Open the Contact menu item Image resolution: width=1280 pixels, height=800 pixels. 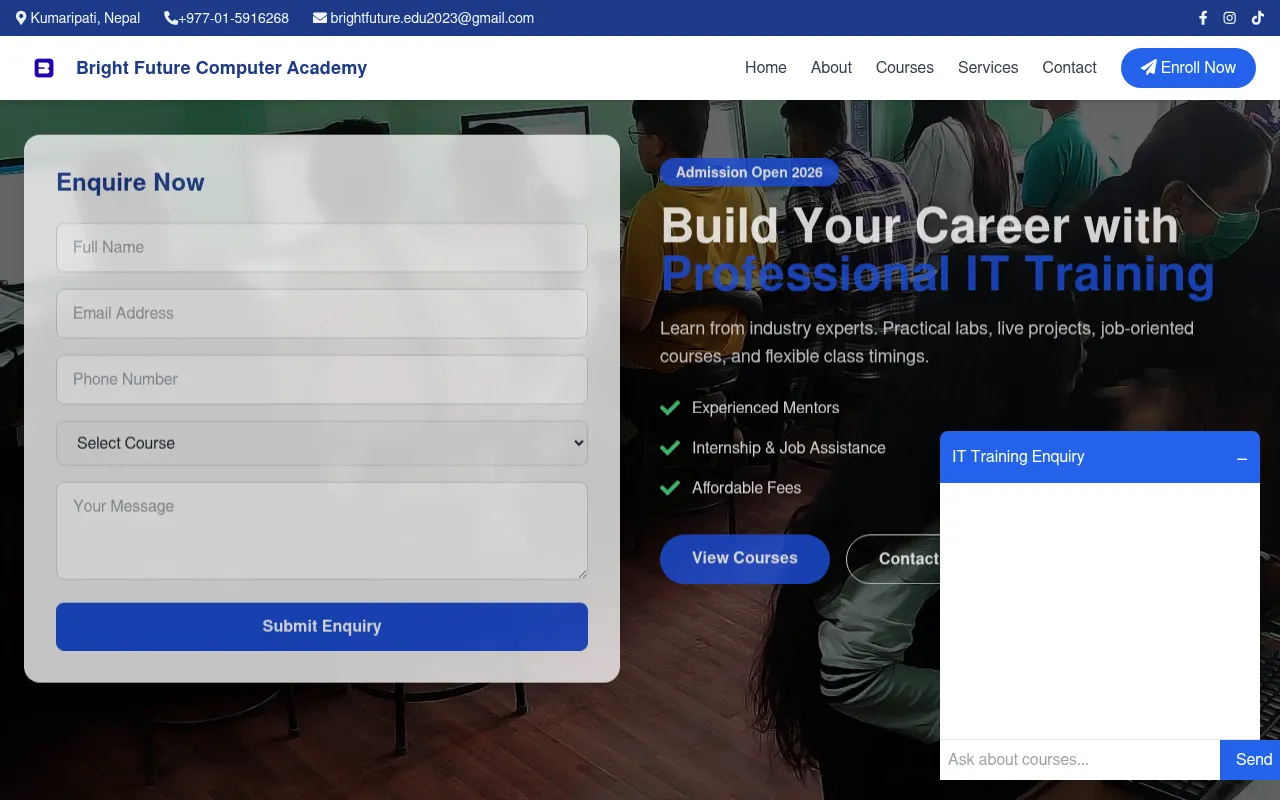pyautogui.click(x=1069, y=68)
